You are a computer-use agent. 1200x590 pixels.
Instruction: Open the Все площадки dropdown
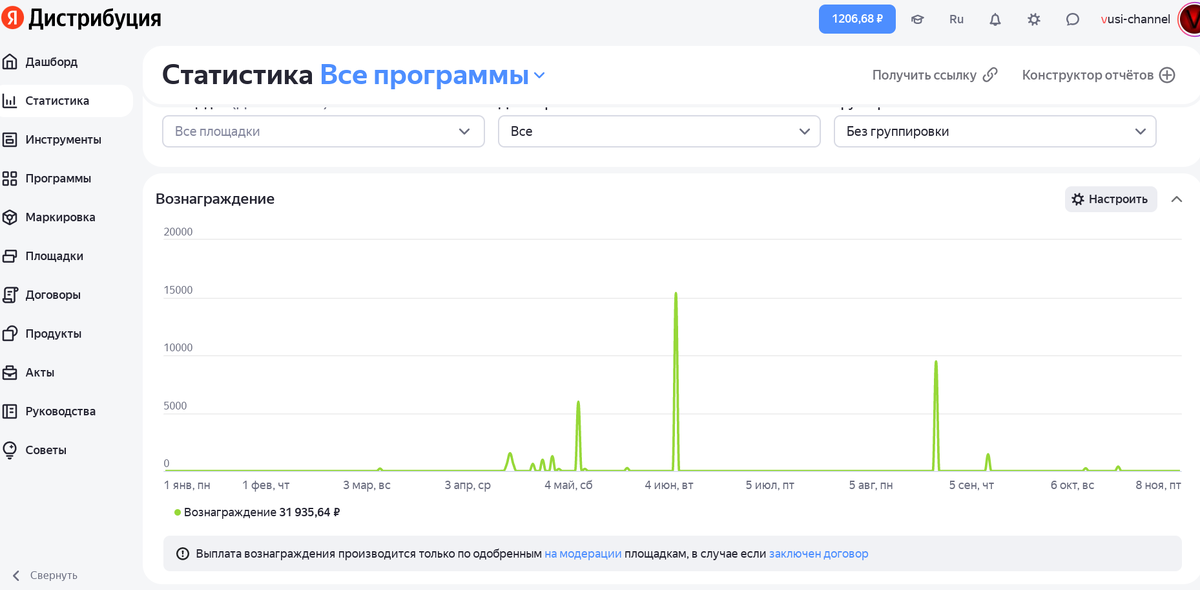coord(322,131)
